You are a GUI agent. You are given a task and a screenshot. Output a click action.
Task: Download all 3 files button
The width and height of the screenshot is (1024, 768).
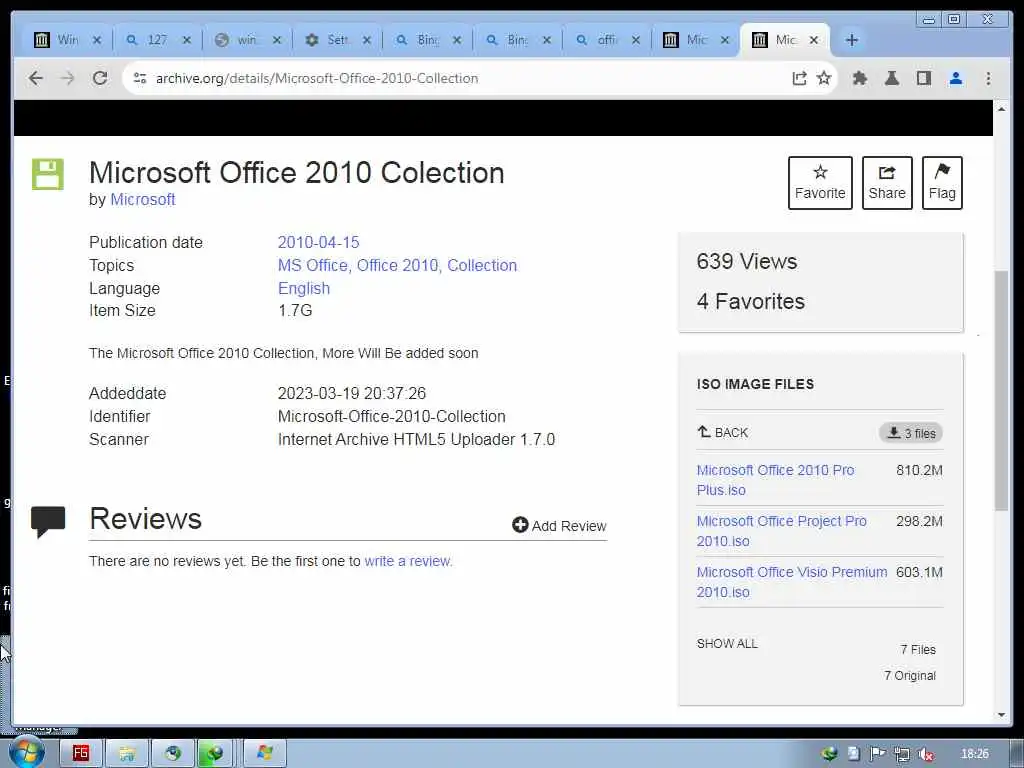pyautogui.click(x=911, y=433)
